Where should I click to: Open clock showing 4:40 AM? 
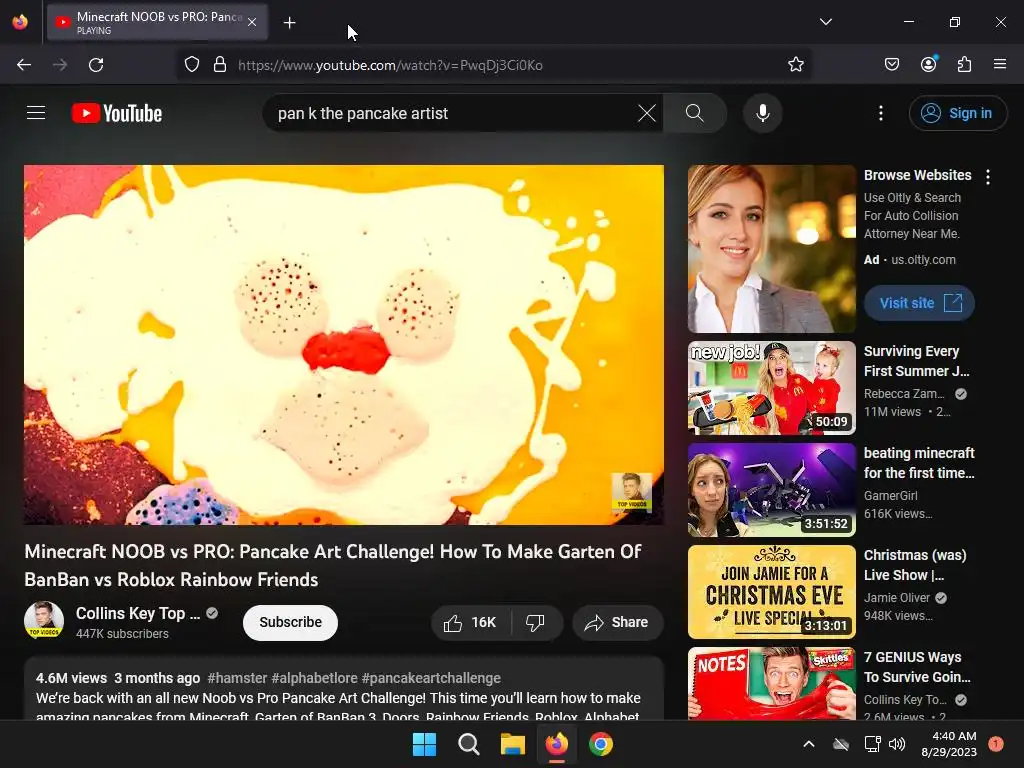949,744
